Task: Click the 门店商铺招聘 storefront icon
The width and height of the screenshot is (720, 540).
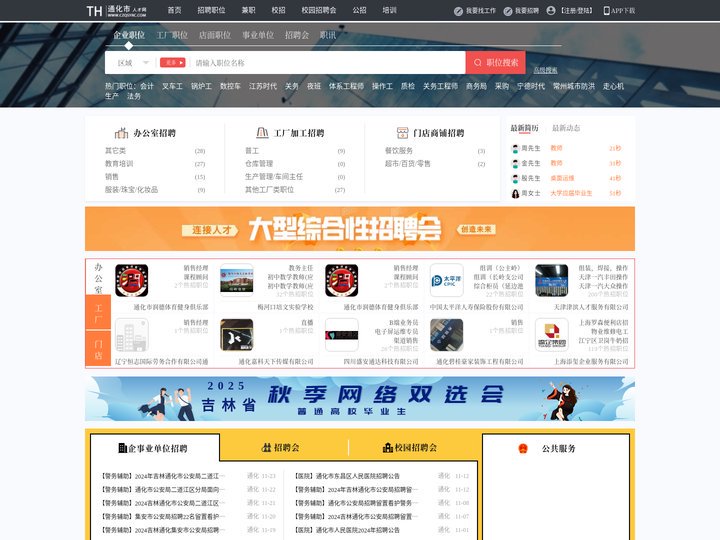Action: pos(402,133)
